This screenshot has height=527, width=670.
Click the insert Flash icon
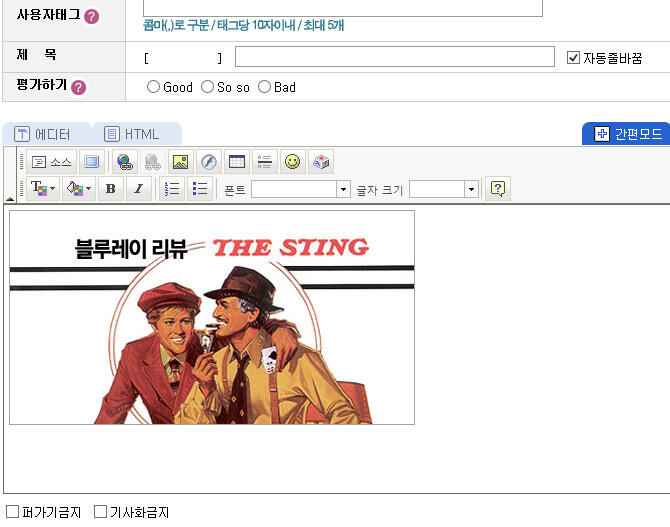(x=209, y=162)
